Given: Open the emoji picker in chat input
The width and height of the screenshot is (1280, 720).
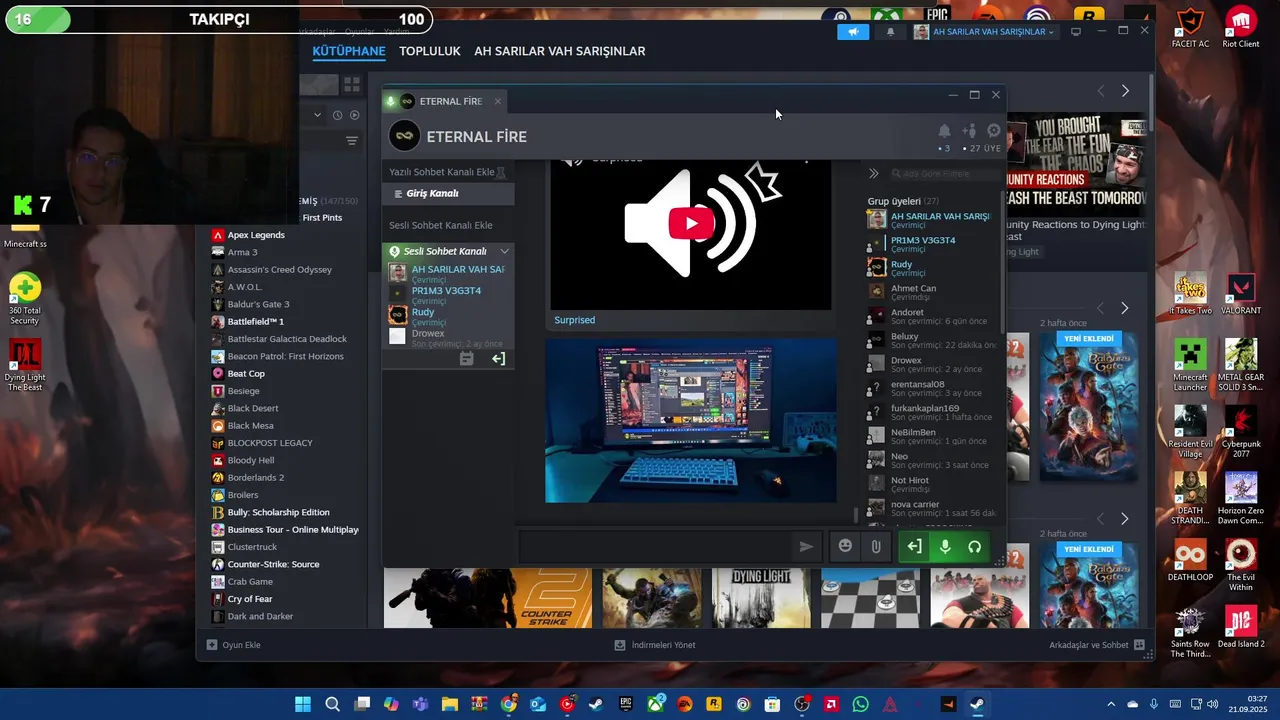Looking at the screenshot, I should [x=845, y=546].
